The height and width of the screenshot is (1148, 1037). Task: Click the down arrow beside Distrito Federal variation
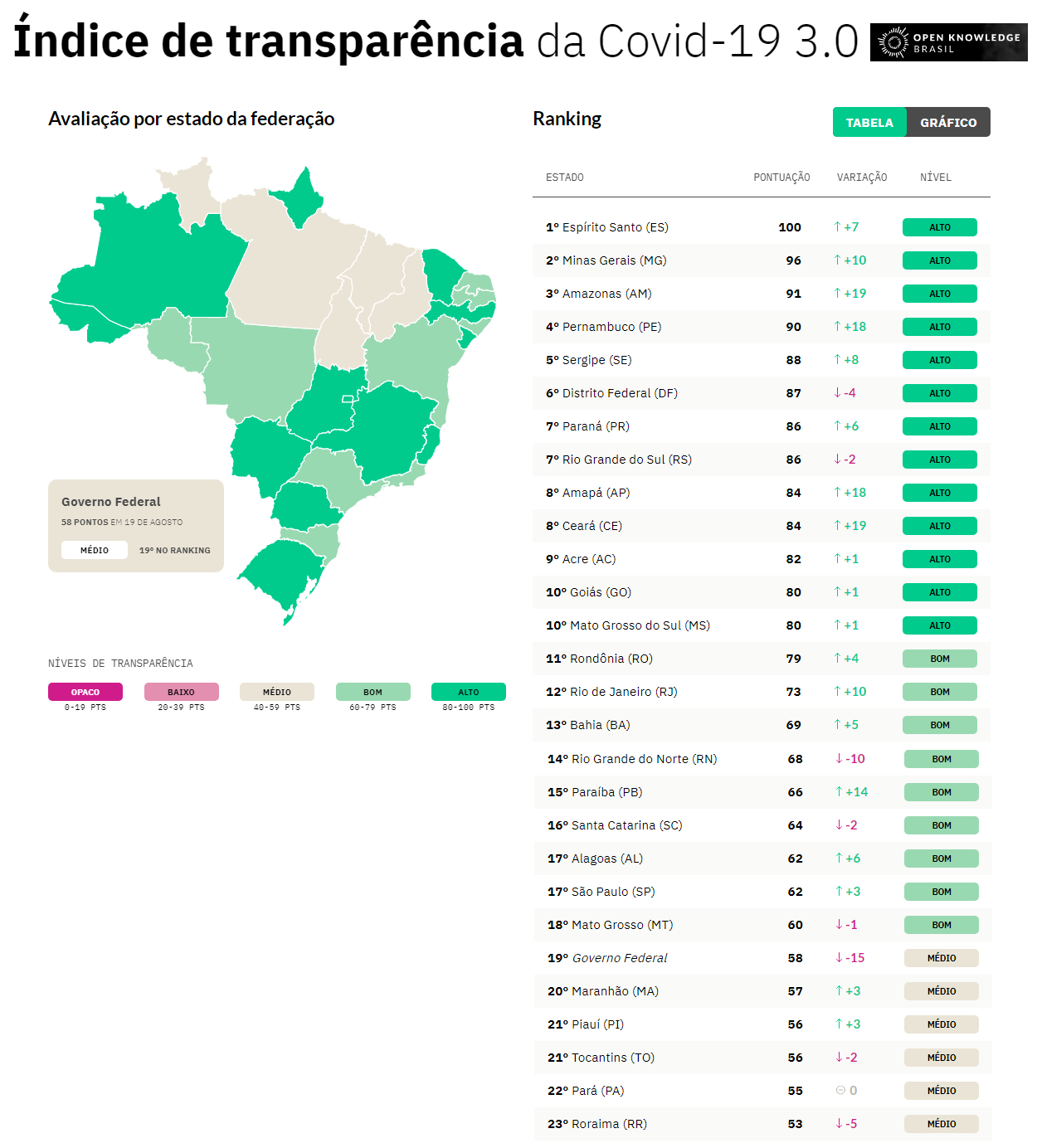pos(838,392)
